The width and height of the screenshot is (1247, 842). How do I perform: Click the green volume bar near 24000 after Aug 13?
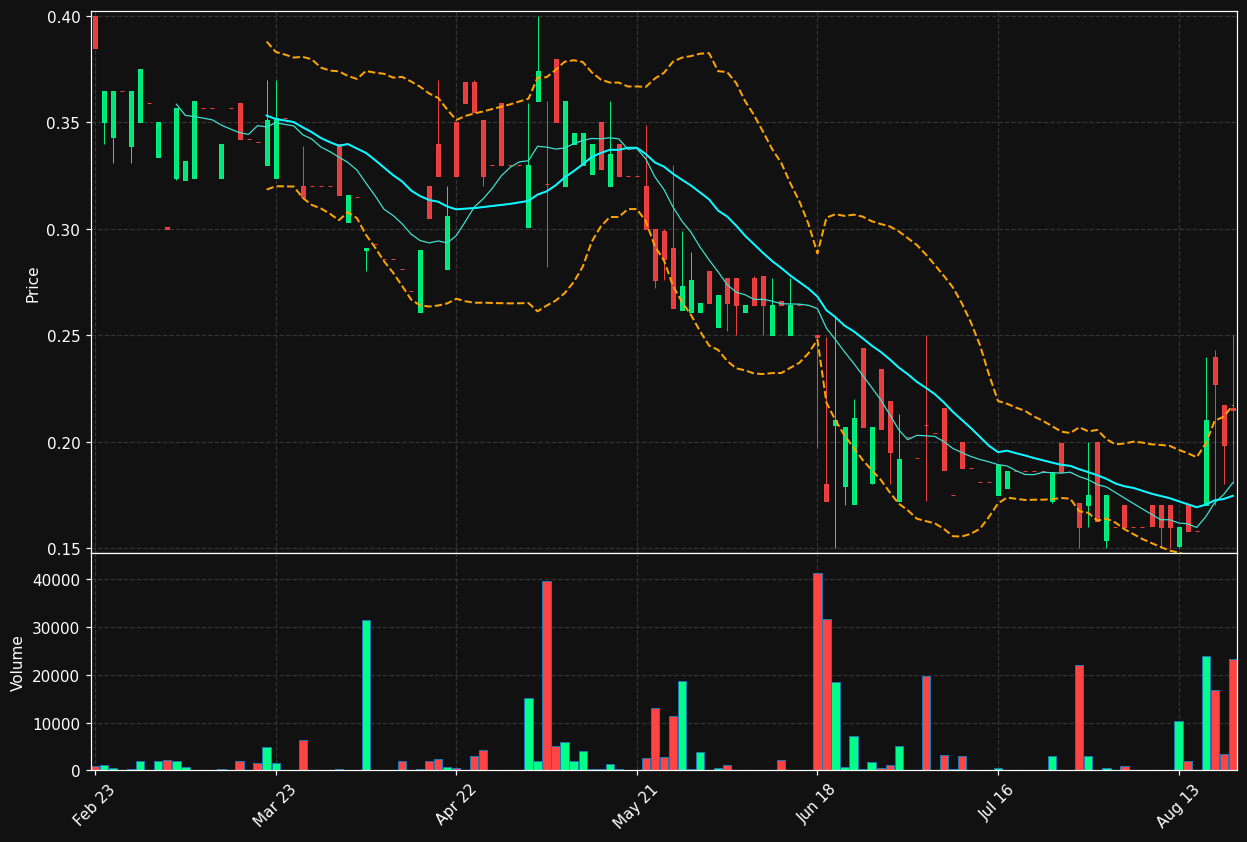pyautogui.click(x=1206, y=713)
